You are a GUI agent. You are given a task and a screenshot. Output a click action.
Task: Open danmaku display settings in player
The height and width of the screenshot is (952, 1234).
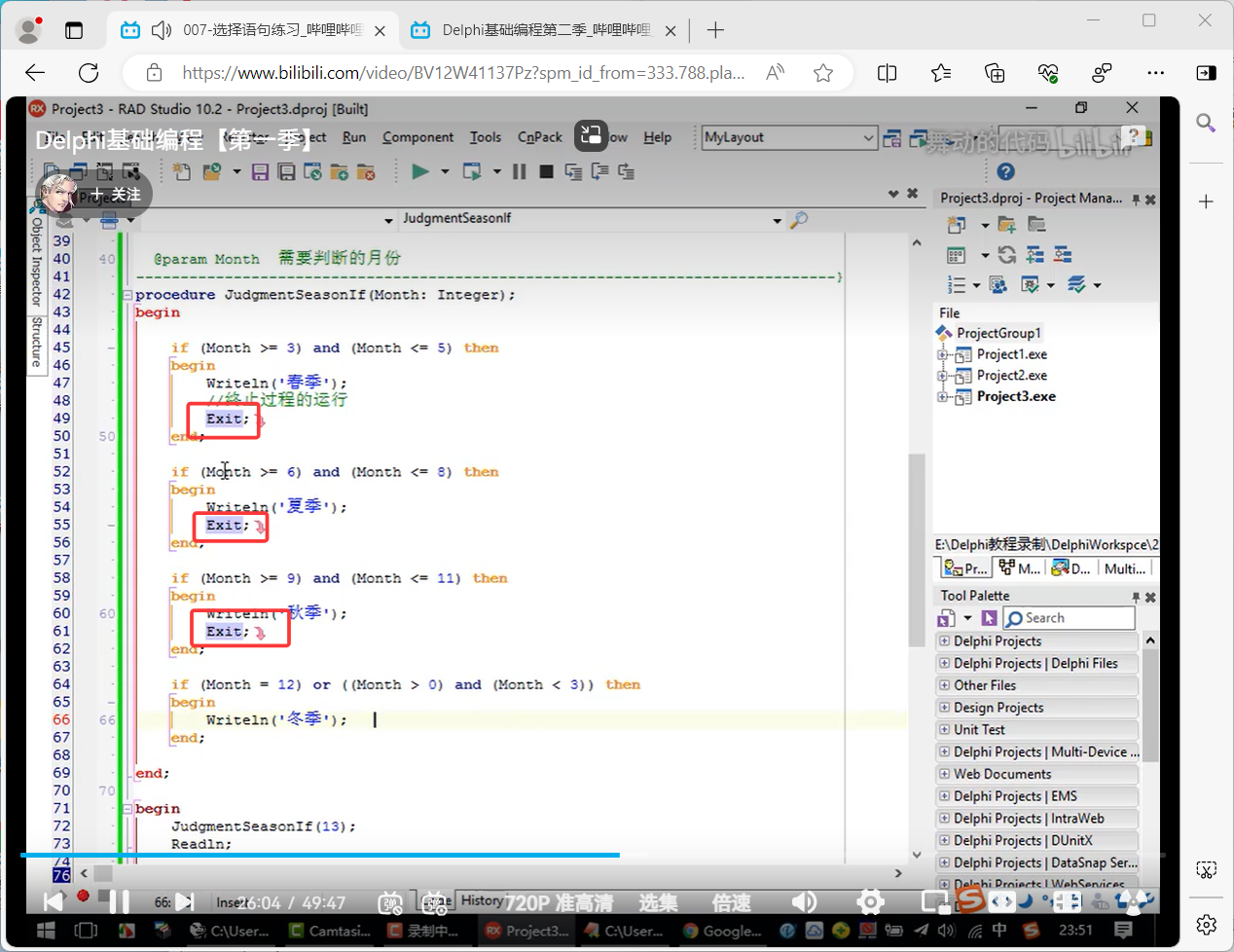click(x=435, y=902)
